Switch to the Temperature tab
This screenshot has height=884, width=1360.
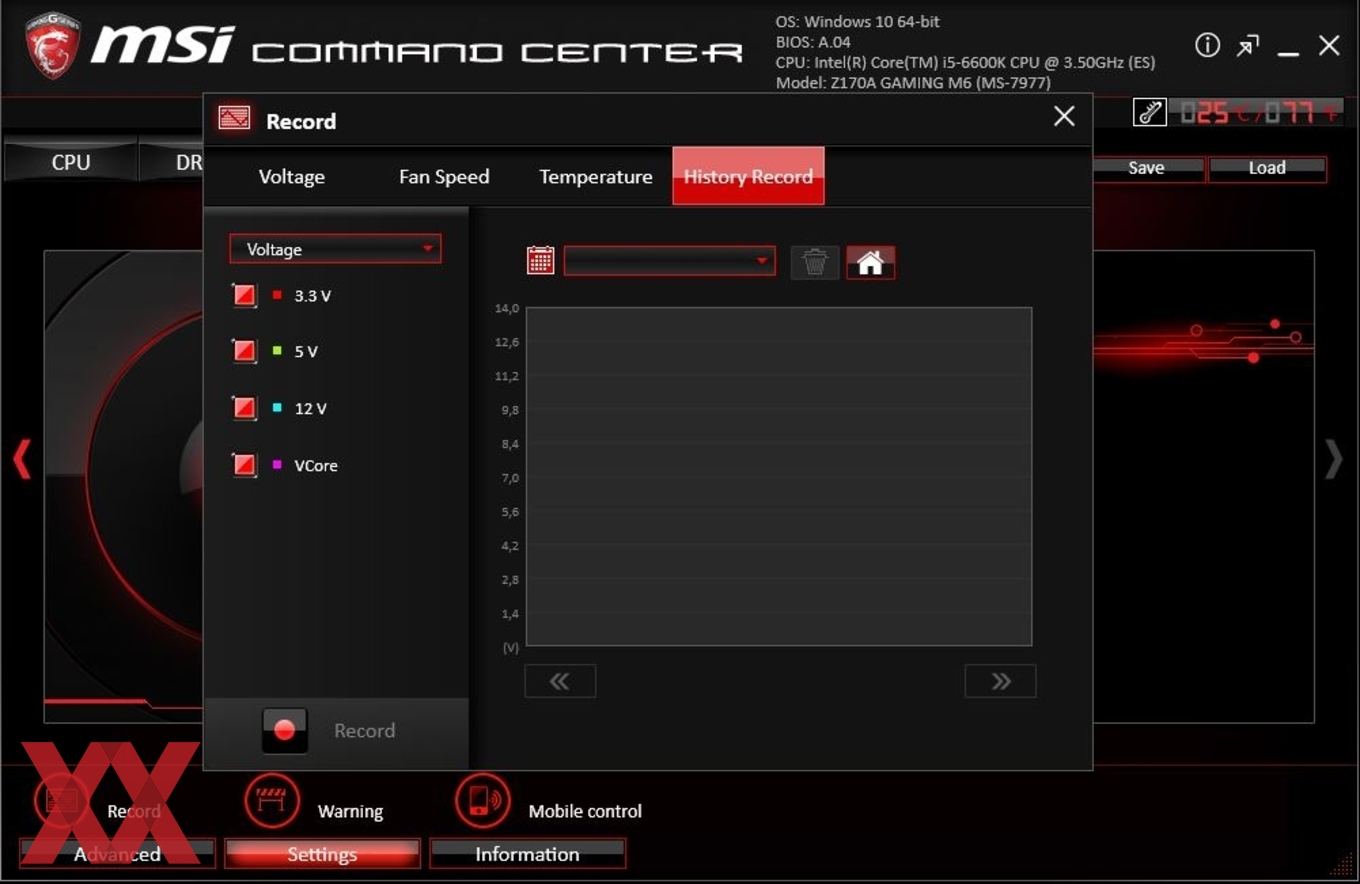[x=596, y=177]
